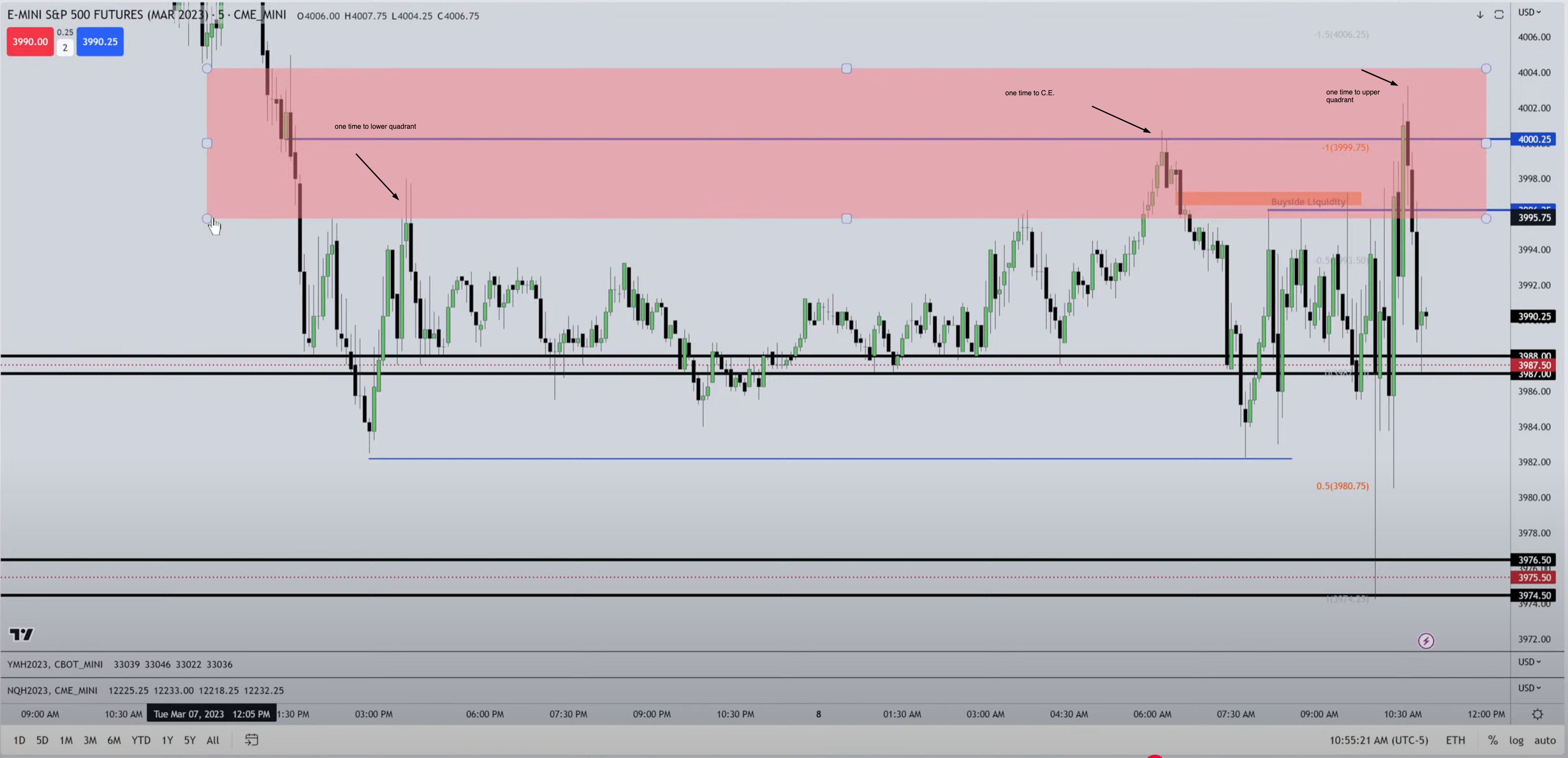
Task: Click the black 3995.75 price label
Action: point(1534,218)
